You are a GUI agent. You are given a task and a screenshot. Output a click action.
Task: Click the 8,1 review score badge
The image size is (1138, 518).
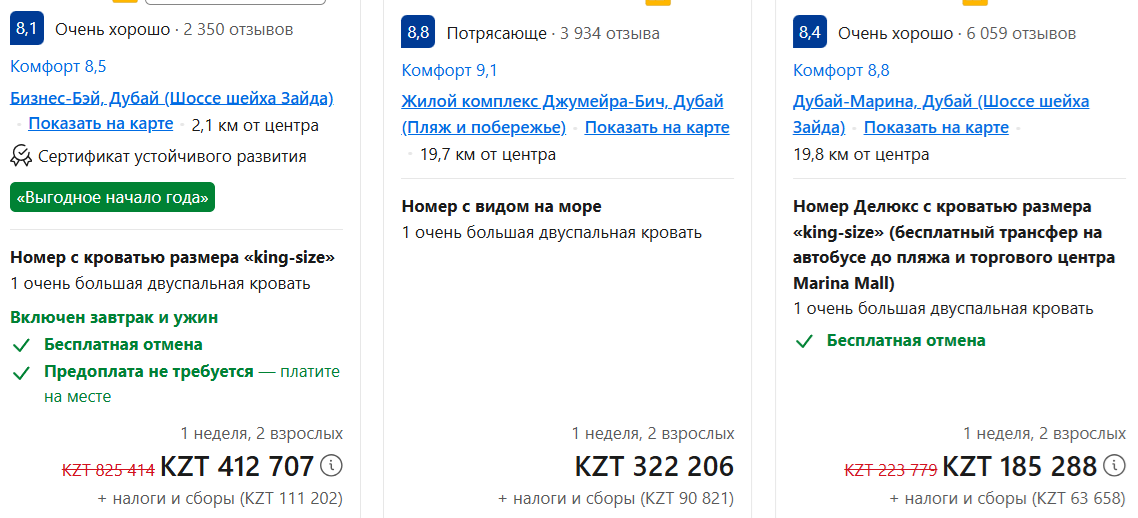(x=27, y=29)
